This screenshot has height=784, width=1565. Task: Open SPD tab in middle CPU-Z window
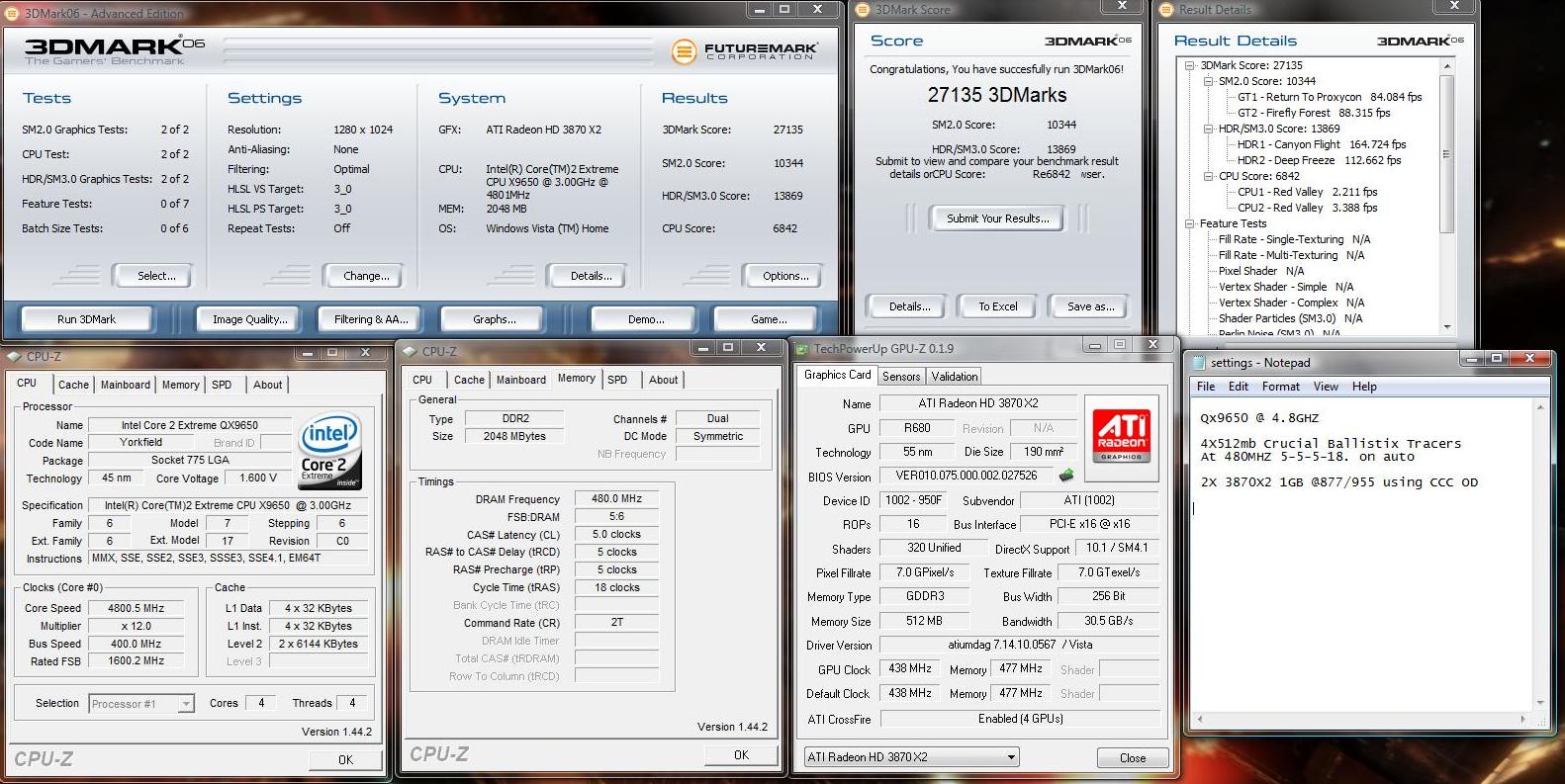(617, 380)
